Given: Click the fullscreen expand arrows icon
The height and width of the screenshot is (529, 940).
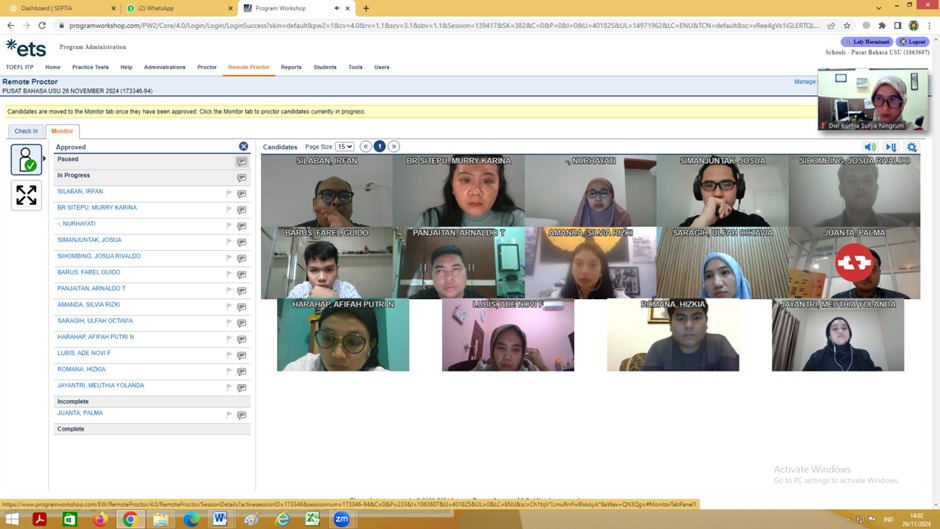Looking at the screenshot, I should click(26, 195).
